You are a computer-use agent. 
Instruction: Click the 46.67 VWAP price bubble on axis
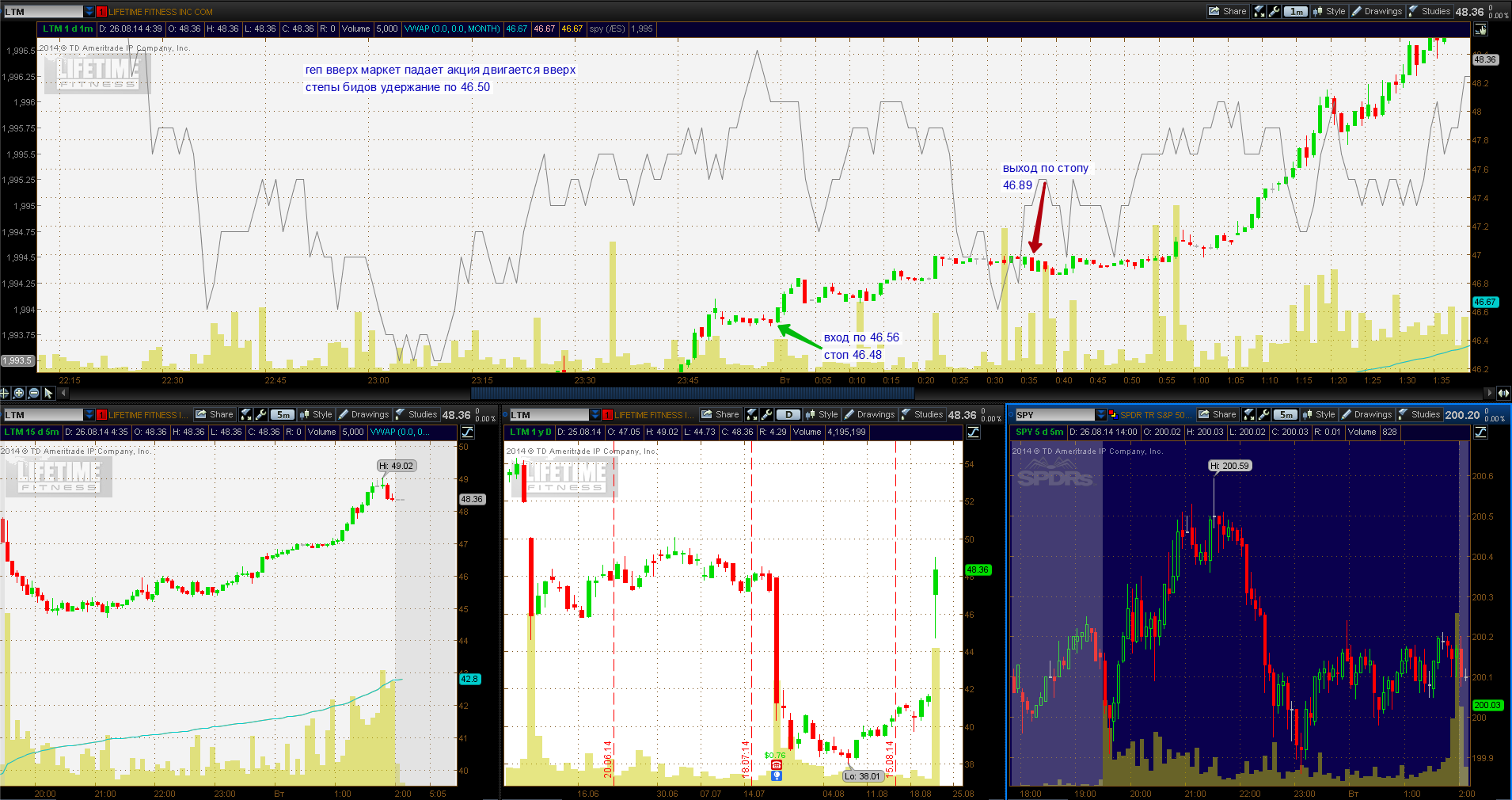[x=1485, y=302]
